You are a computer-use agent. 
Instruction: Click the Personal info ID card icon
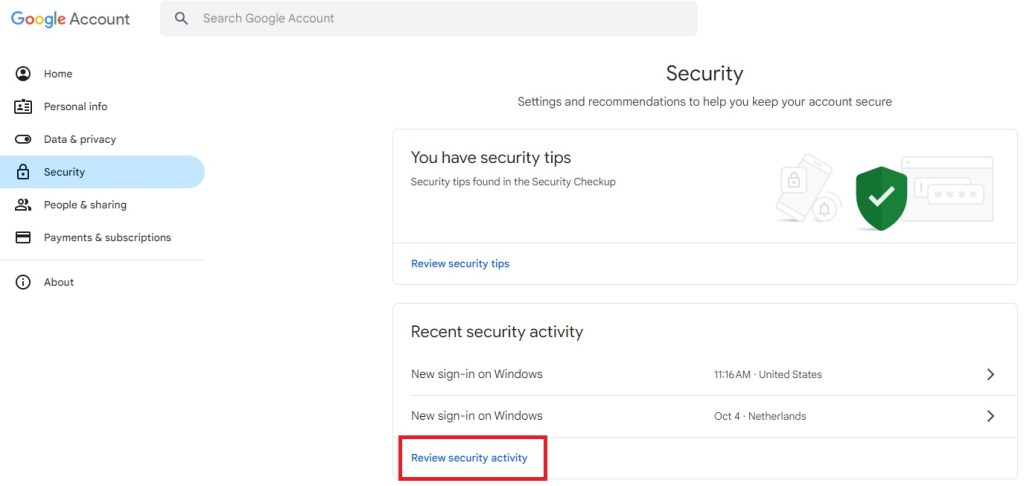[23, 107]
